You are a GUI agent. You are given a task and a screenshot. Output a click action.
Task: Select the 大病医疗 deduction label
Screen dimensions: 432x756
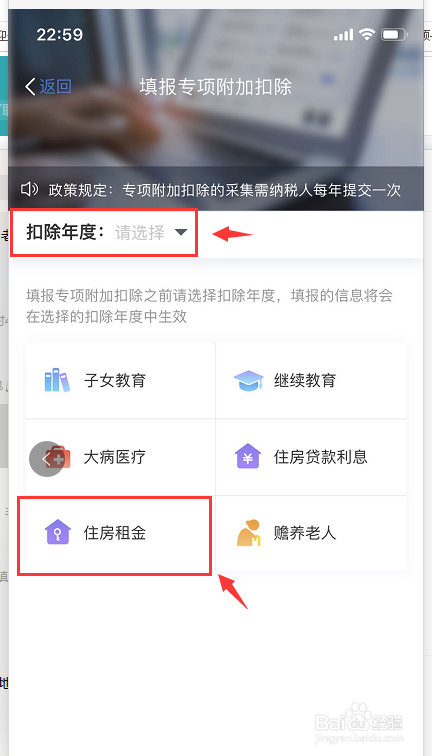pos(115,457)
